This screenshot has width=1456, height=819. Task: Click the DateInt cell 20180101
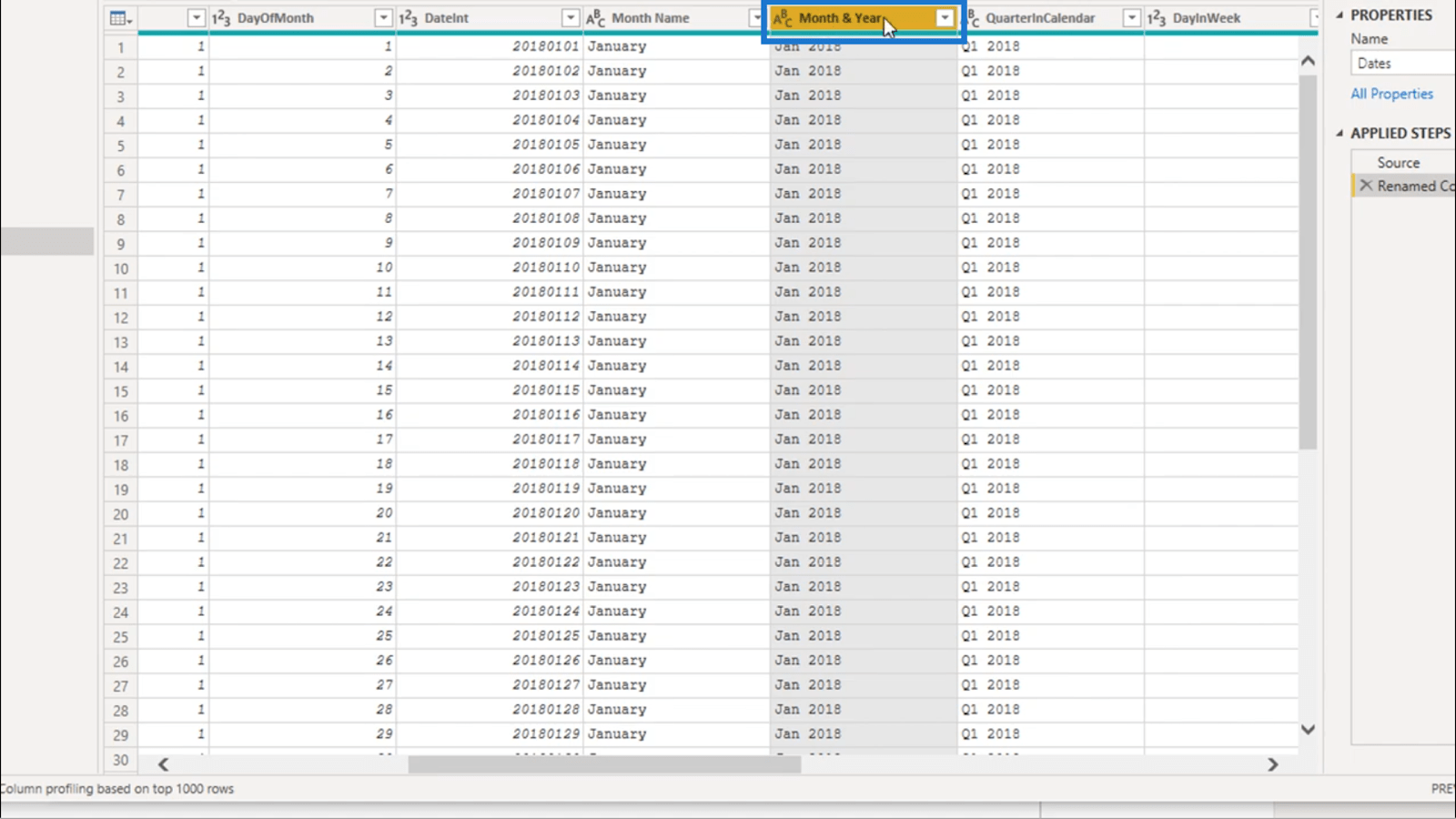(490, 45)
